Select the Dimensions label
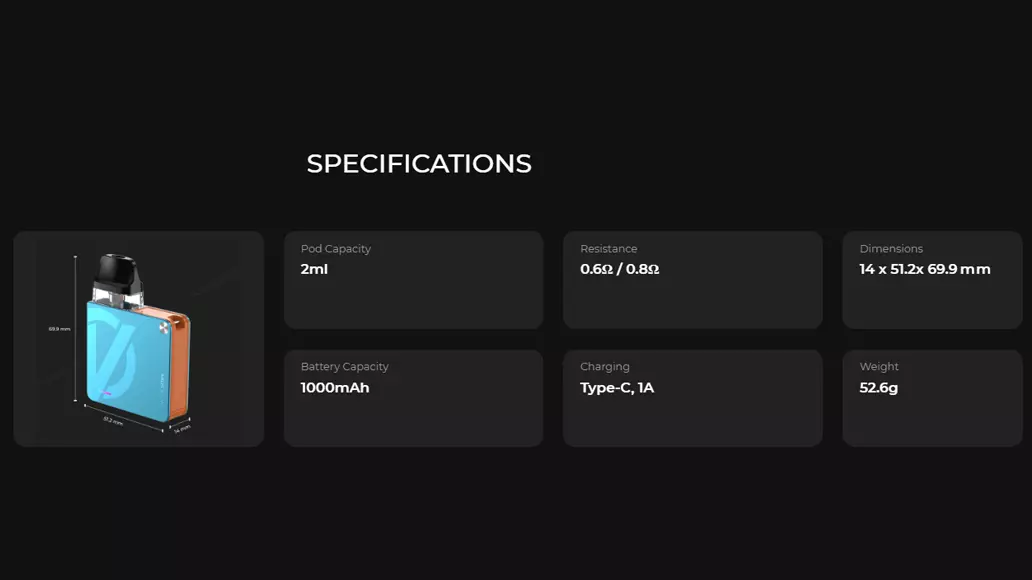 click(x=891, y=249)
